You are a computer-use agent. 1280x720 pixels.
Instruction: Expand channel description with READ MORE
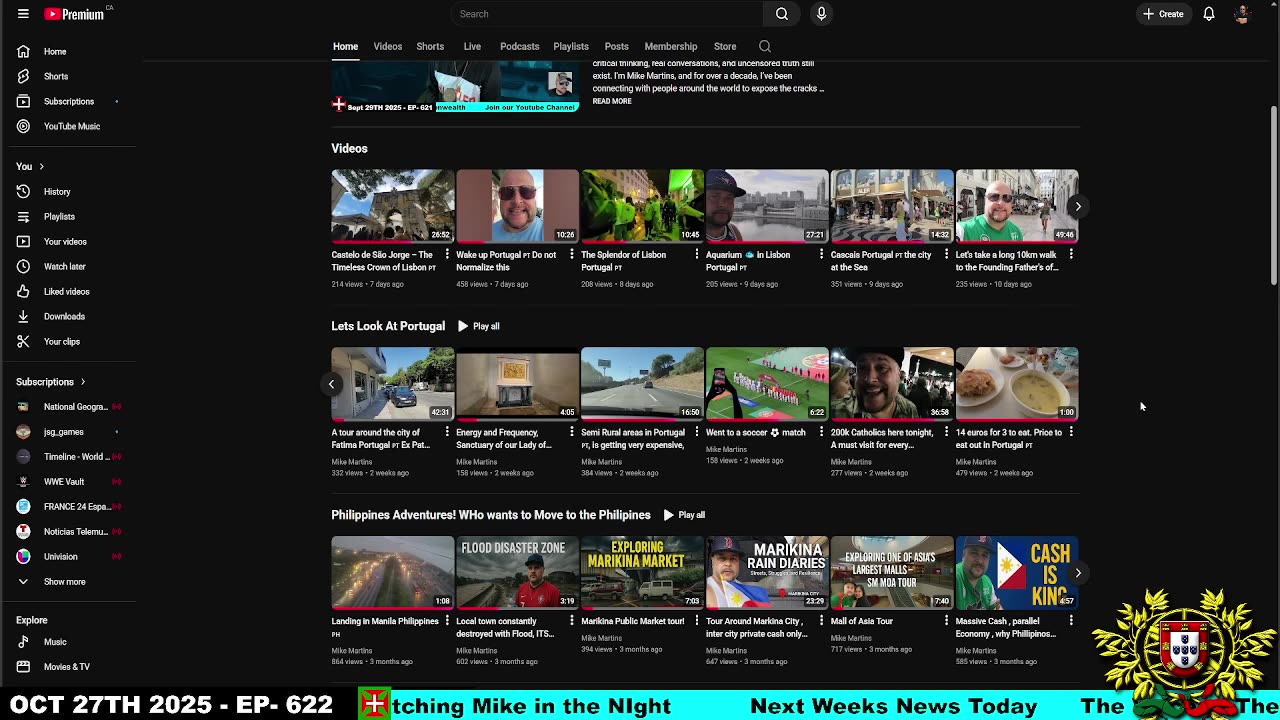612,101
